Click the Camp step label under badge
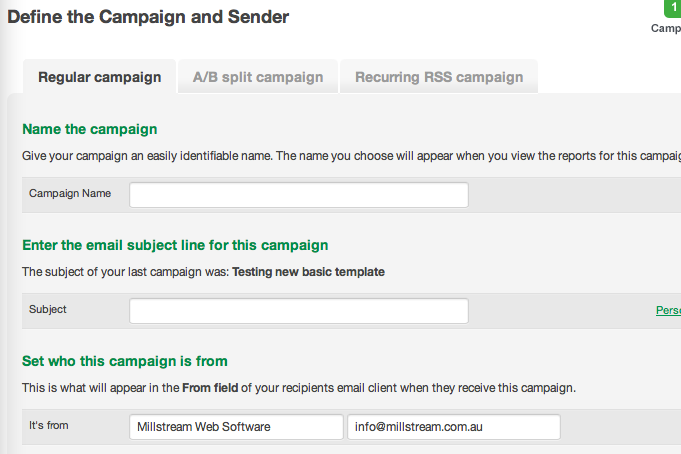This screenshot has height=454, width=681. click(x=666, y=28)
